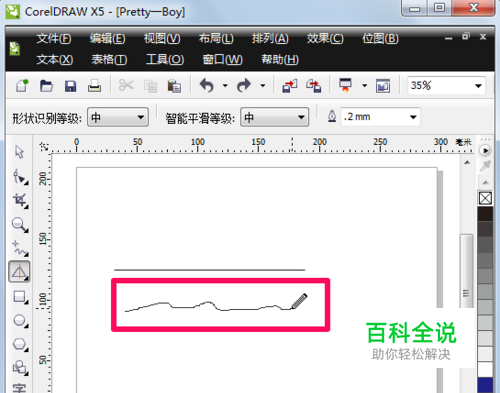The height and width of the screenshot is (393, 500).
Task: Restore the inner document window
Action: [x=466, y=36]
